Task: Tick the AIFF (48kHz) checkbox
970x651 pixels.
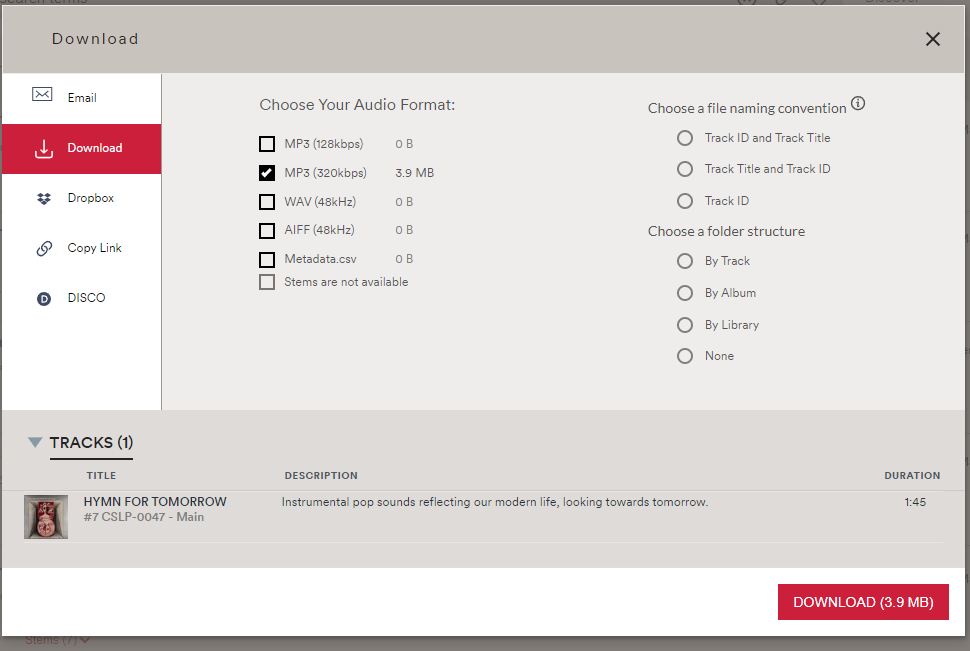Action: (267, 231)
